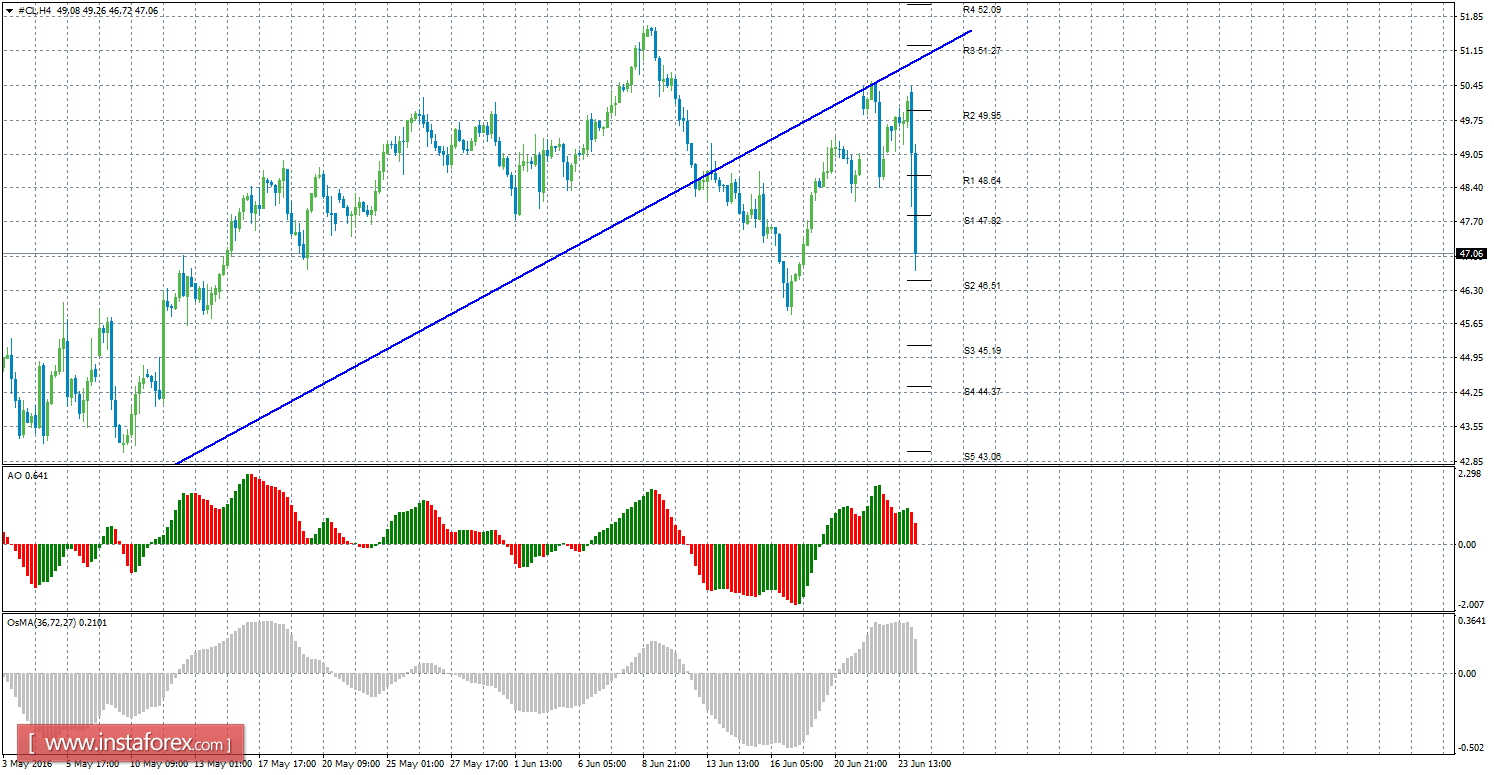Click 48.40 on the price axis
Screen dimensions: 1494x775
click(x=1471, y=187)
